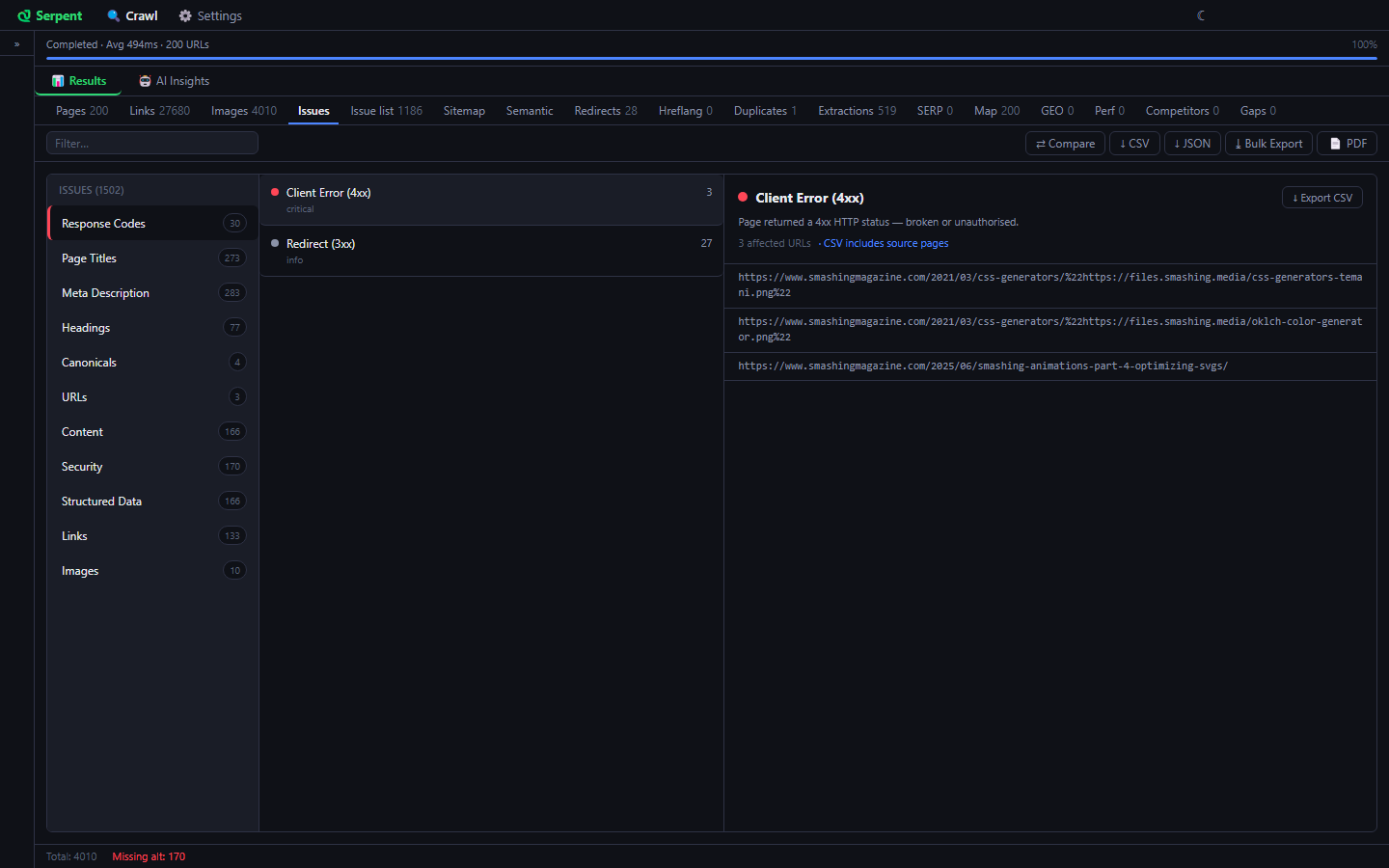Select the Client Error (4xx) issue row
The width and height of the screenshot is (1389, 868).
pyautogui.click(x=491, y=200)
